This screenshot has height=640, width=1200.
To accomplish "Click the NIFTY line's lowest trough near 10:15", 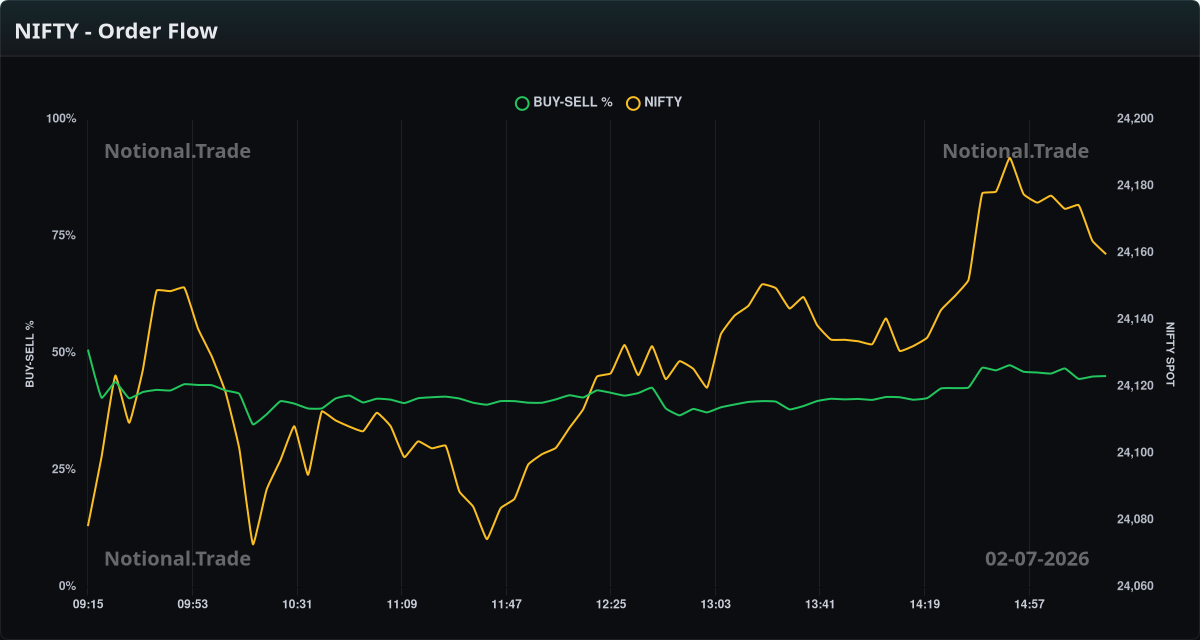I will 253,544.
